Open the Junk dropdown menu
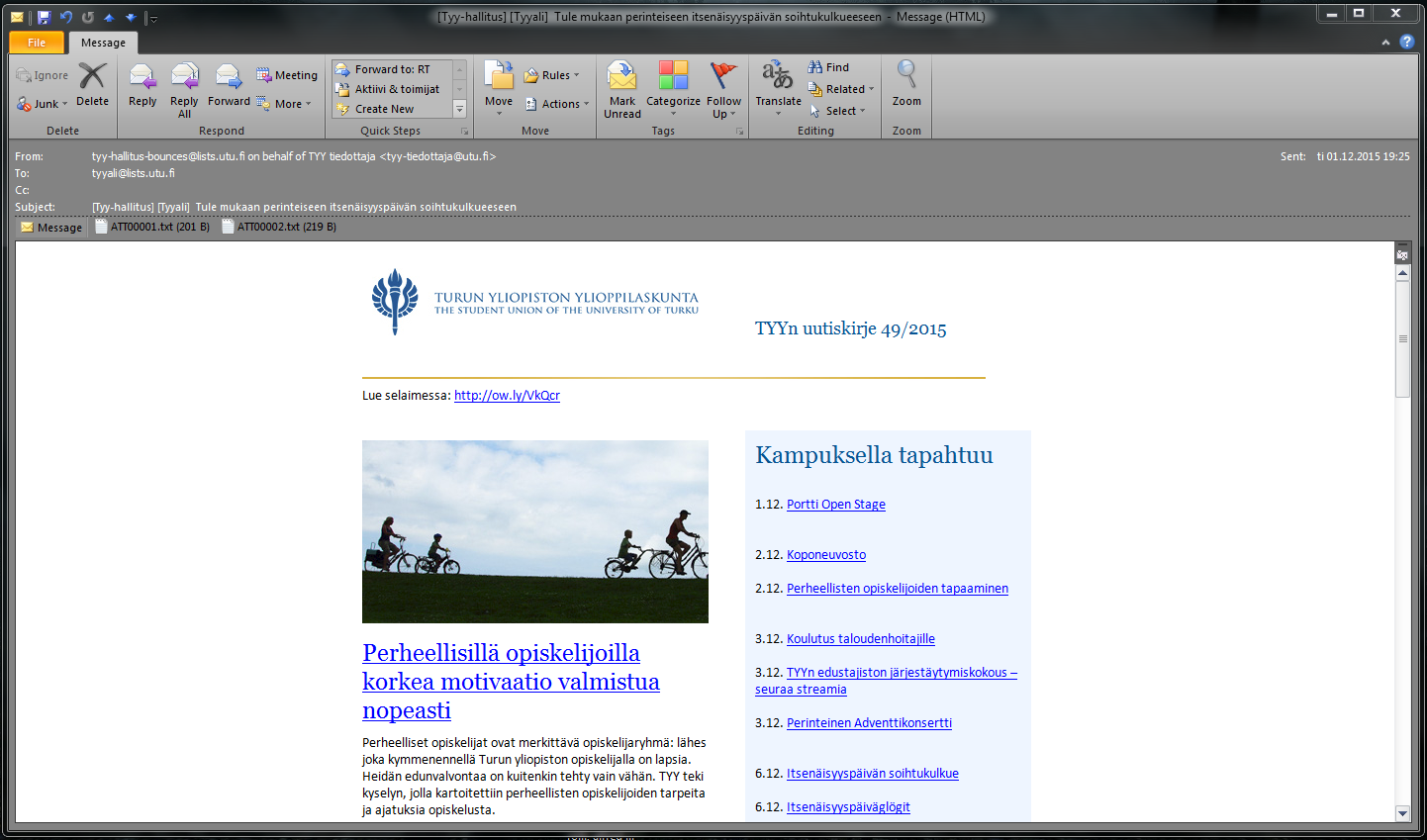The width and height of the screenshot is (1427, 840). click(43, 104)
